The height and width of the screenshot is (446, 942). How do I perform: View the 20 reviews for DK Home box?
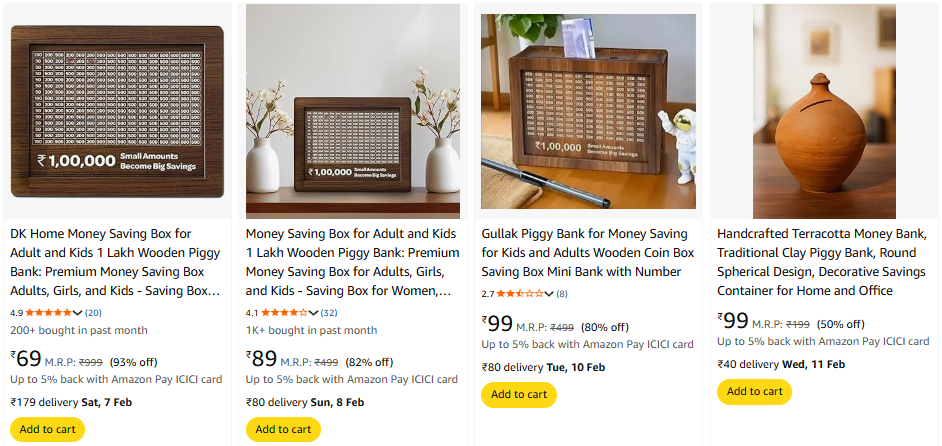(x=94, y=313)
